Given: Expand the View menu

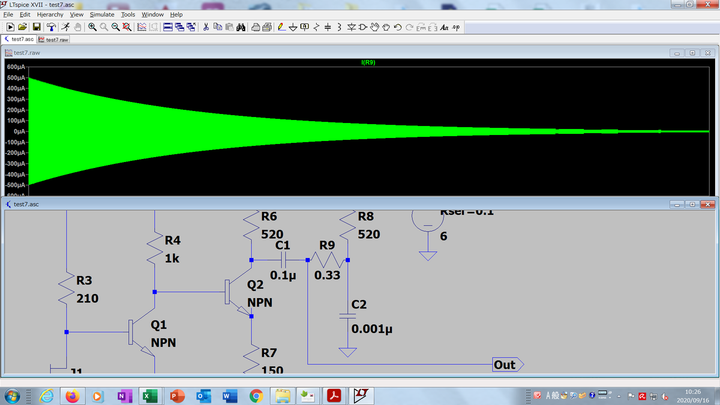Looking at the screenshot, I should tap(76, 15).
